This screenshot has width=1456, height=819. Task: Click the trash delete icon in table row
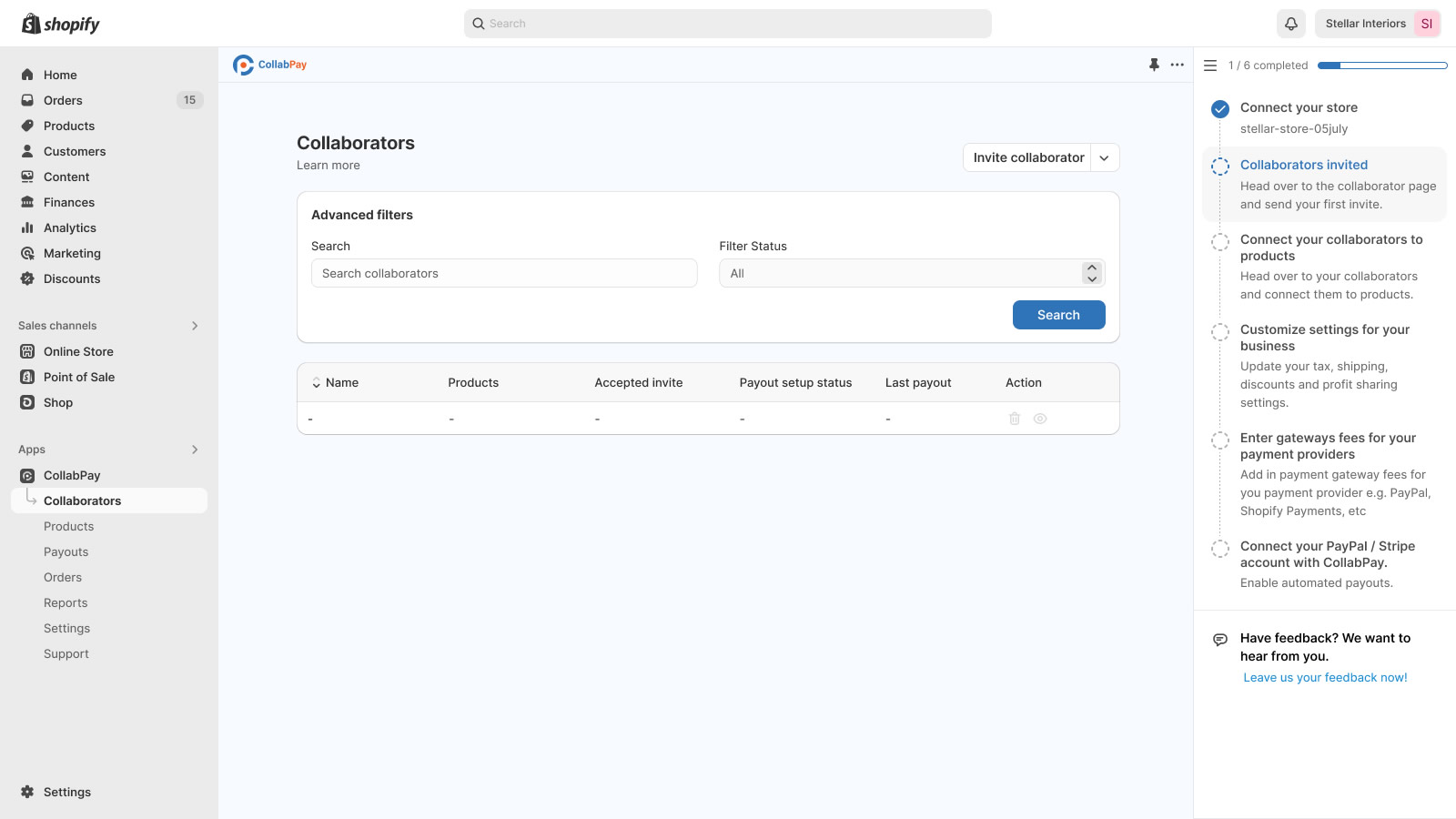(x=1015, y=419)
